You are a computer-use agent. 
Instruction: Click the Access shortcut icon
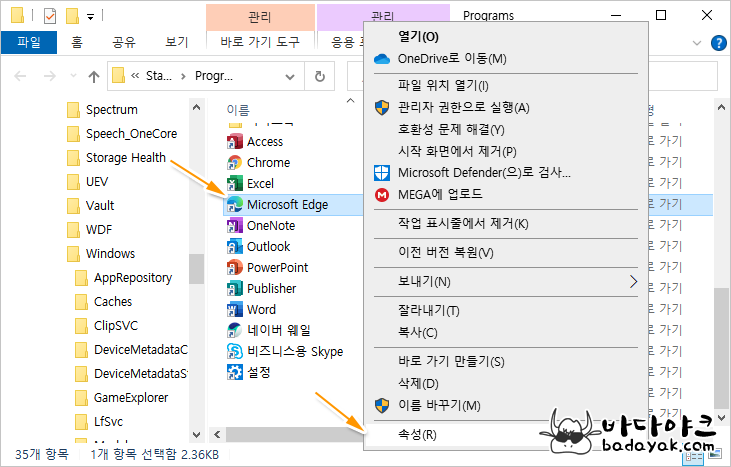[x=234, y=141]
